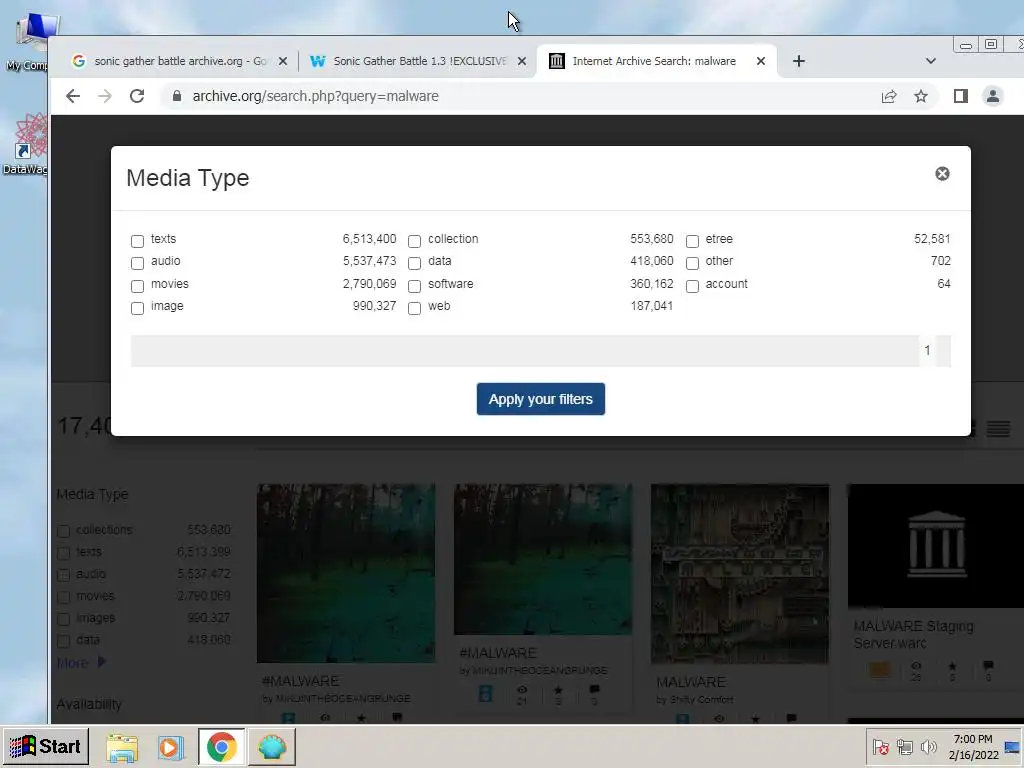Image resolution: width=1024 pixels, height=768 pixels.
Task: Reload the archive.org page
Action: (x=136, y=96)
